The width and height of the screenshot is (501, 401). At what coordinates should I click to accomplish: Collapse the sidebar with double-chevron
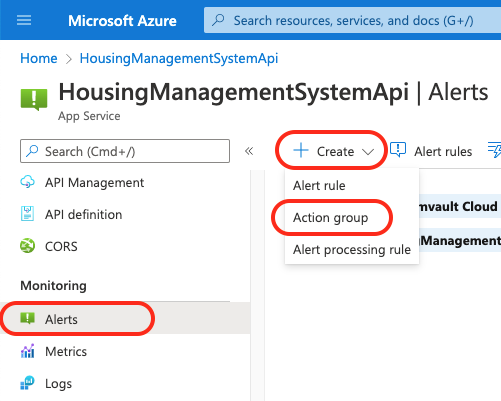click(x=249, y=151)
